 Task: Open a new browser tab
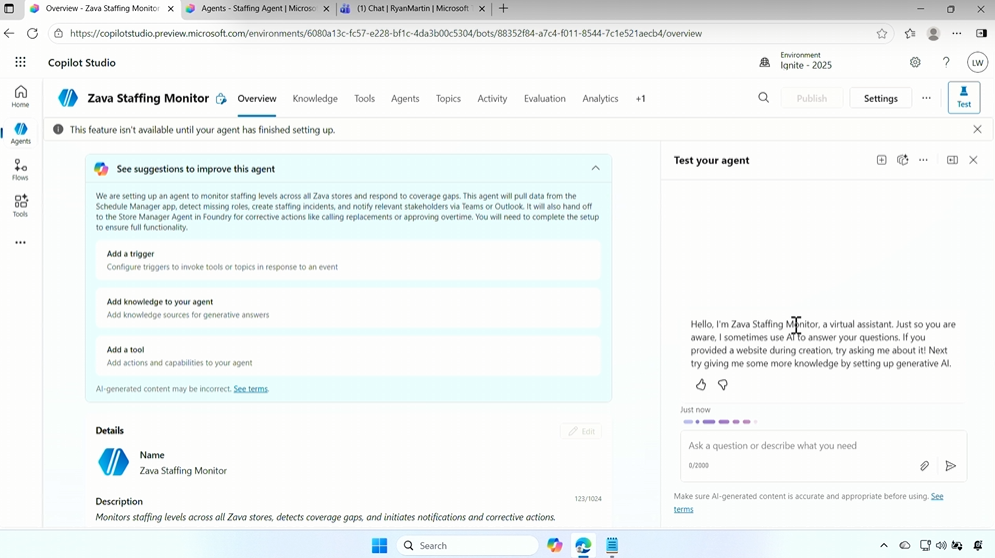(503, 9)
